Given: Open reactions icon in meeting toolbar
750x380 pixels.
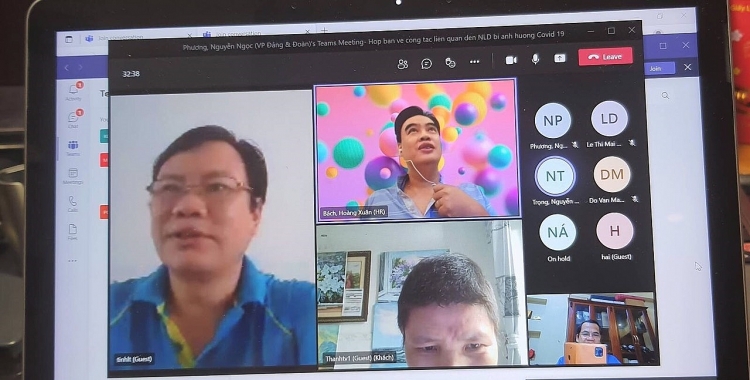Looking at the screenshot, I should (450, 63).
